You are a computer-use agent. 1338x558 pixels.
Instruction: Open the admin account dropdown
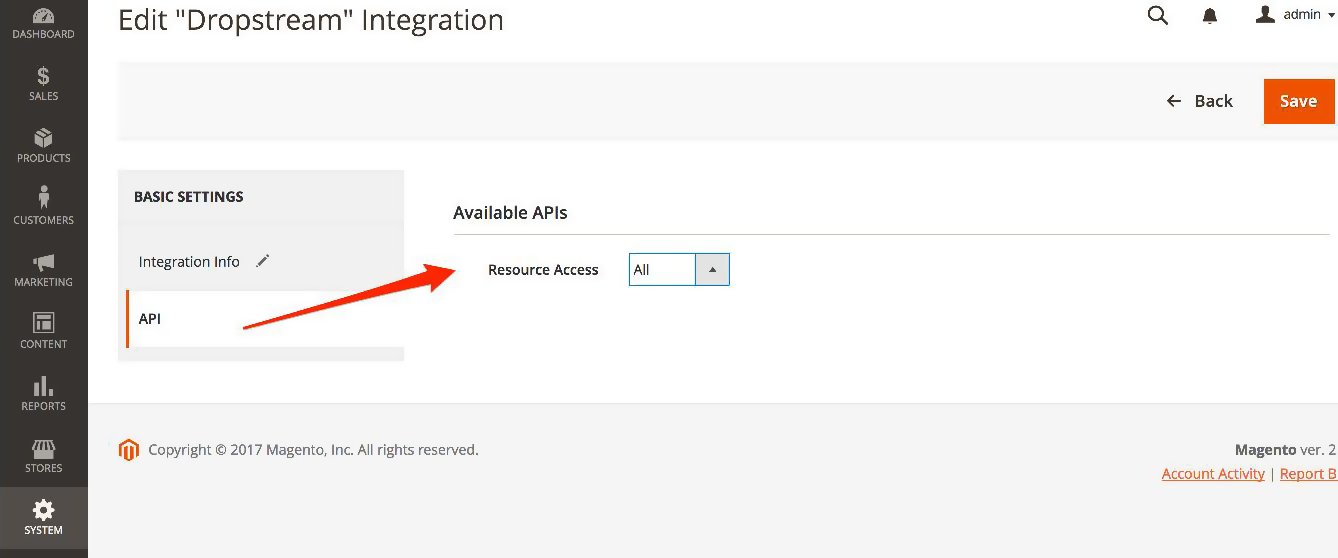tap(1295, 15)
